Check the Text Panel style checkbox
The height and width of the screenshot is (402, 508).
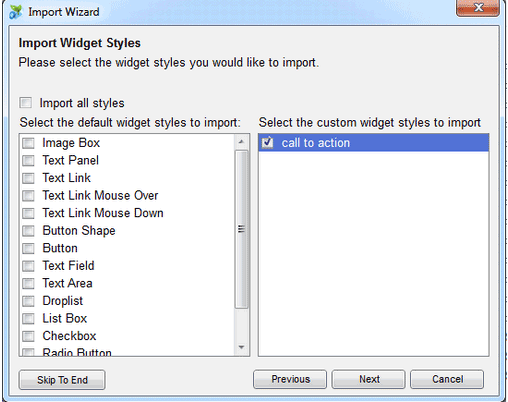pyautogui.click(x=28, y=161)
